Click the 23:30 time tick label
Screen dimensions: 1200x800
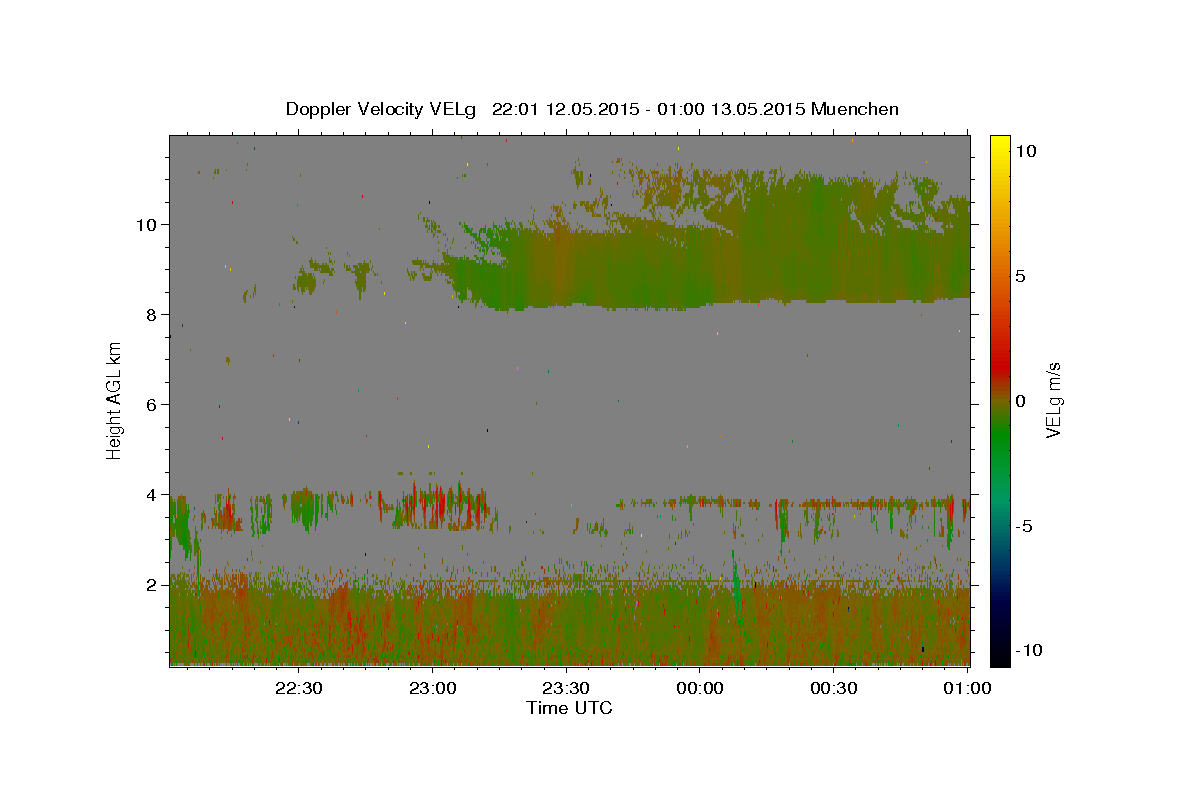click(566, 688)
